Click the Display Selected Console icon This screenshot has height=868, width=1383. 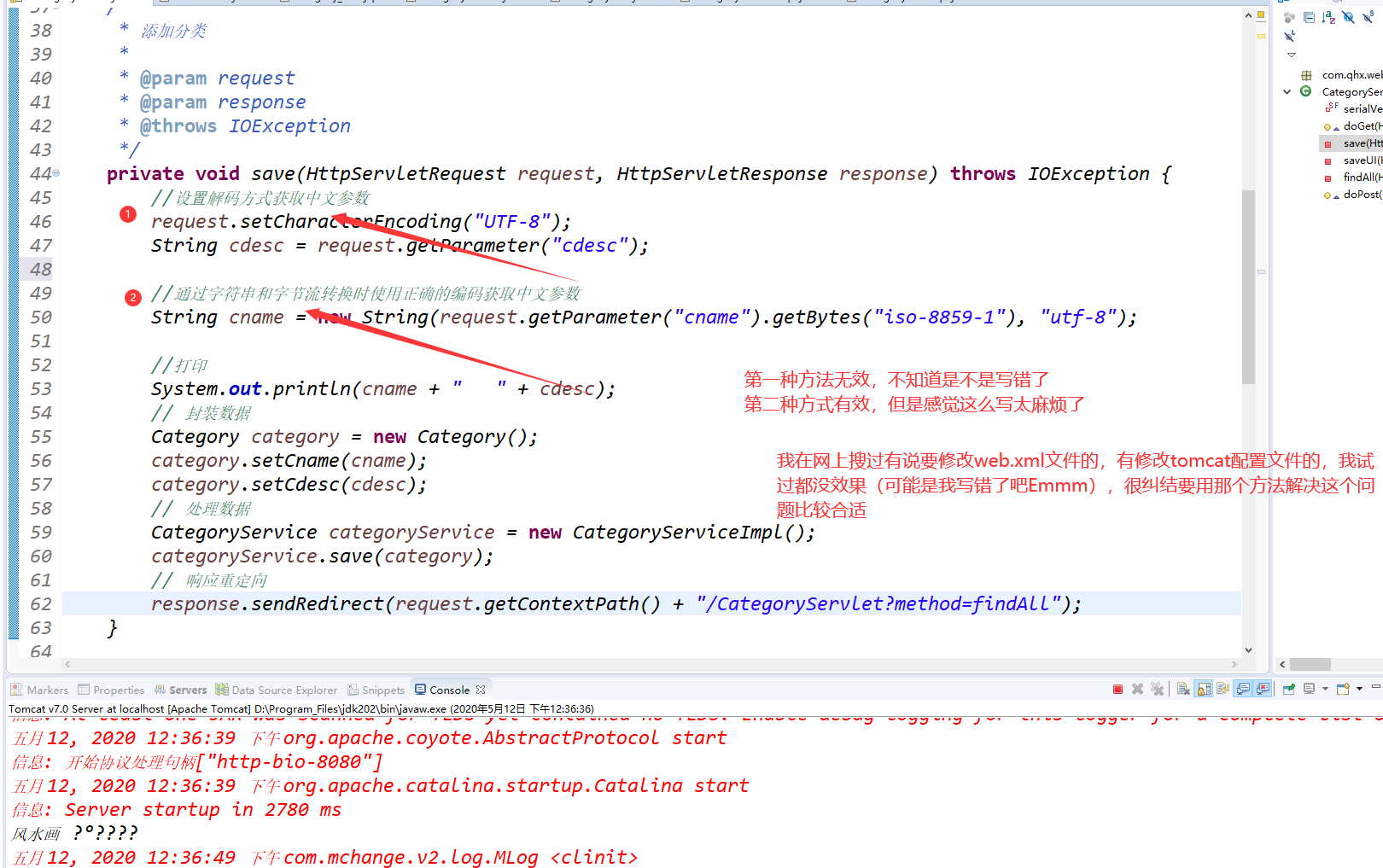click(x=1309, y=690)
